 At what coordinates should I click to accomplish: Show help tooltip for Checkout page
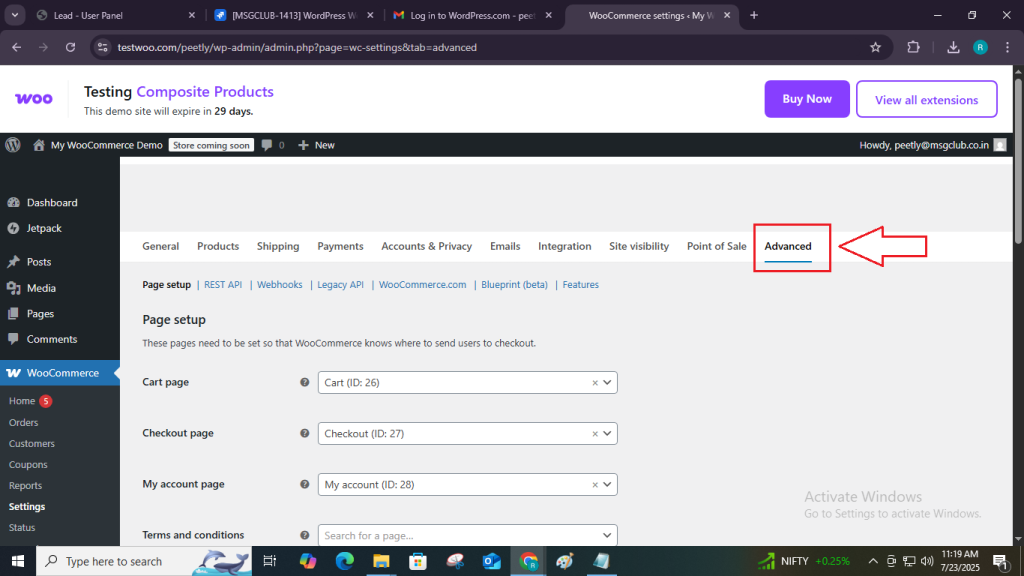304,434
